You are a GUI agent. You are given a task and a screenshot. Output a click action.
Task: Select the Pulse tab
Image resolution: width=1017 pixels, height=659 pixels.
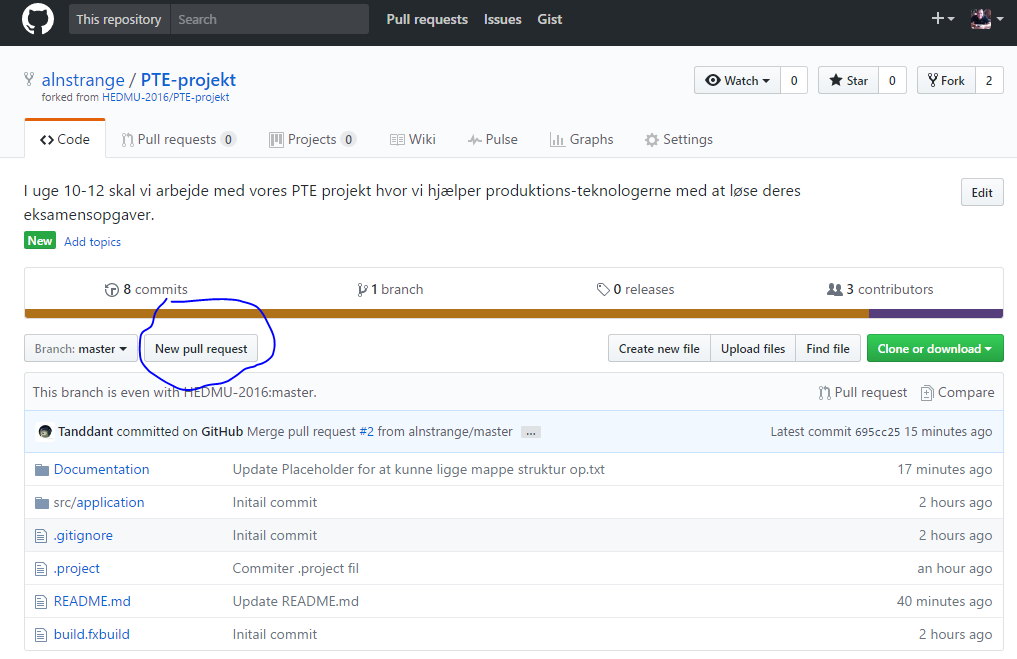pos(493,139)
